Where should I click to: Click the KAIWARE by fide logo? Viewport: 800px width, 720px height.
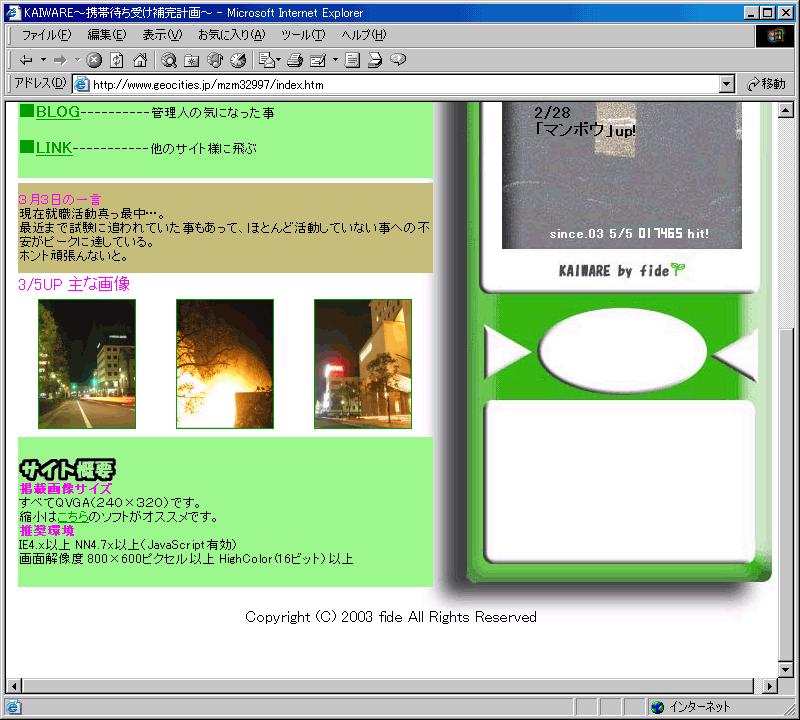coord(621,270)
